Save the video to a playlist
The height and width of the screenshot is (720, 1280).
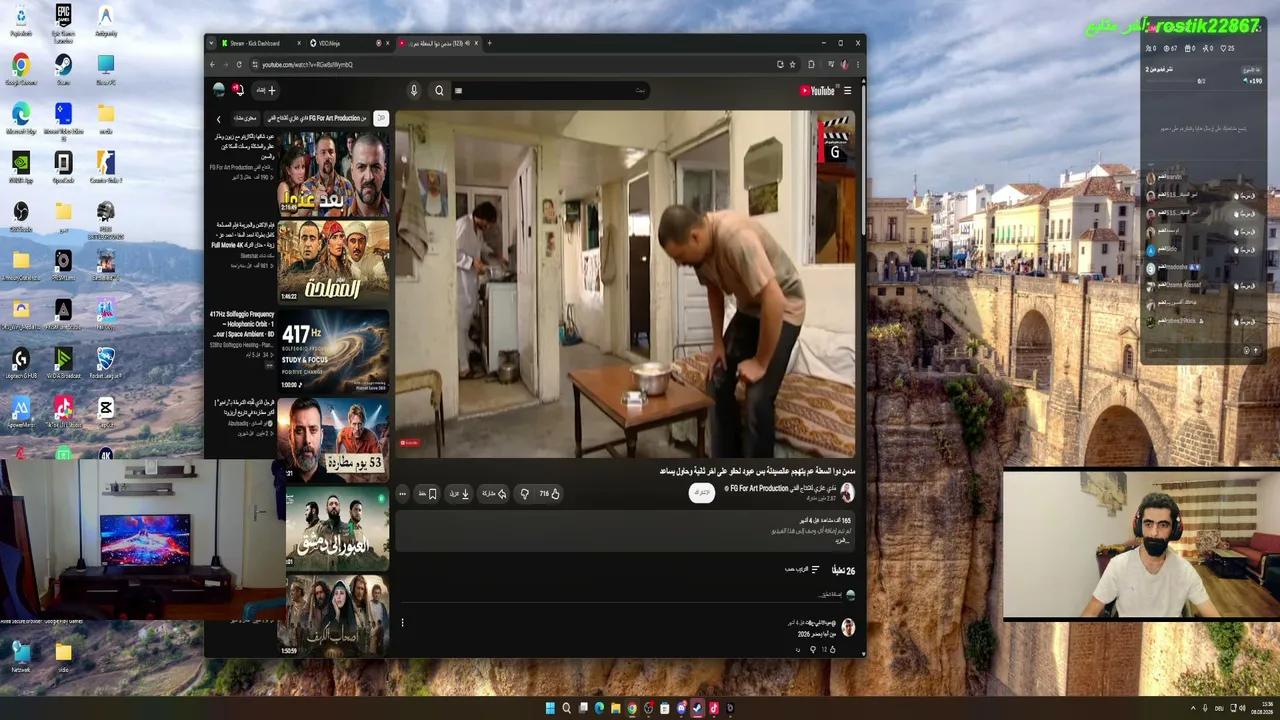(x=427, y=494)
